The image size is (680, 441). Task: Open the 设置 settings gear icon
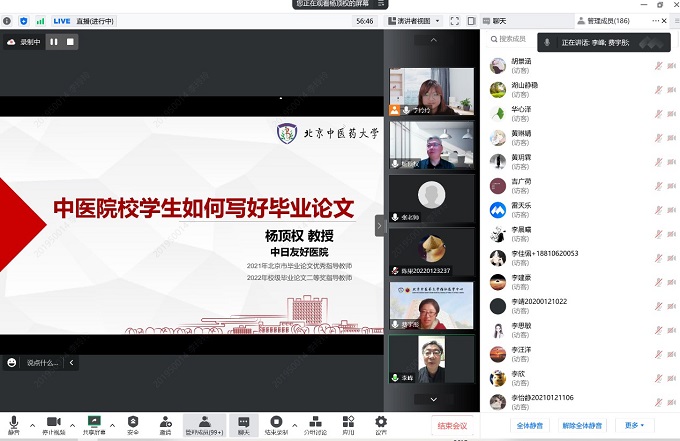[x=380, y=421]
